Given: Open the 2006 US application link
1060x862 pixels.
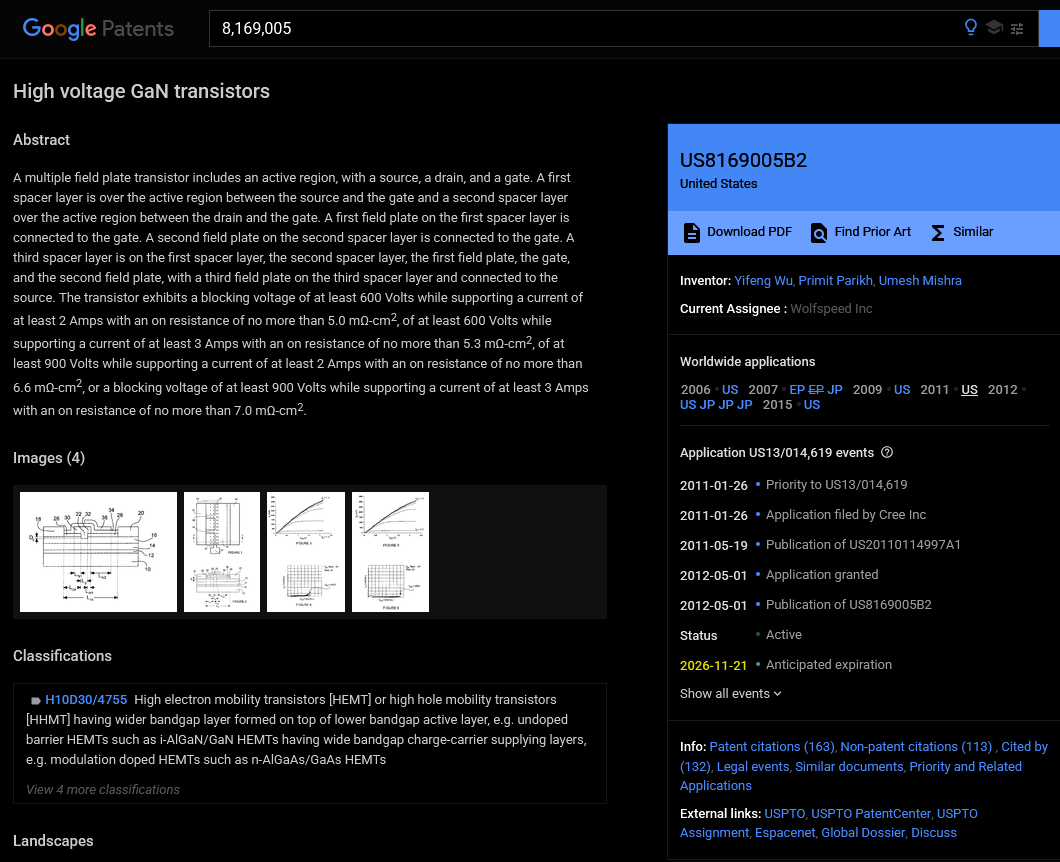Looking at the screenshot, I should pos(730,389).
